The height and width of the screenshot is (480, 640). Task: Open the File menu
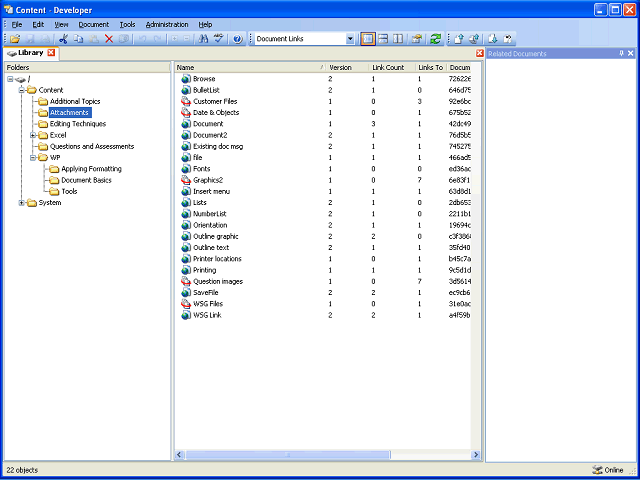[x=17, y=24]
